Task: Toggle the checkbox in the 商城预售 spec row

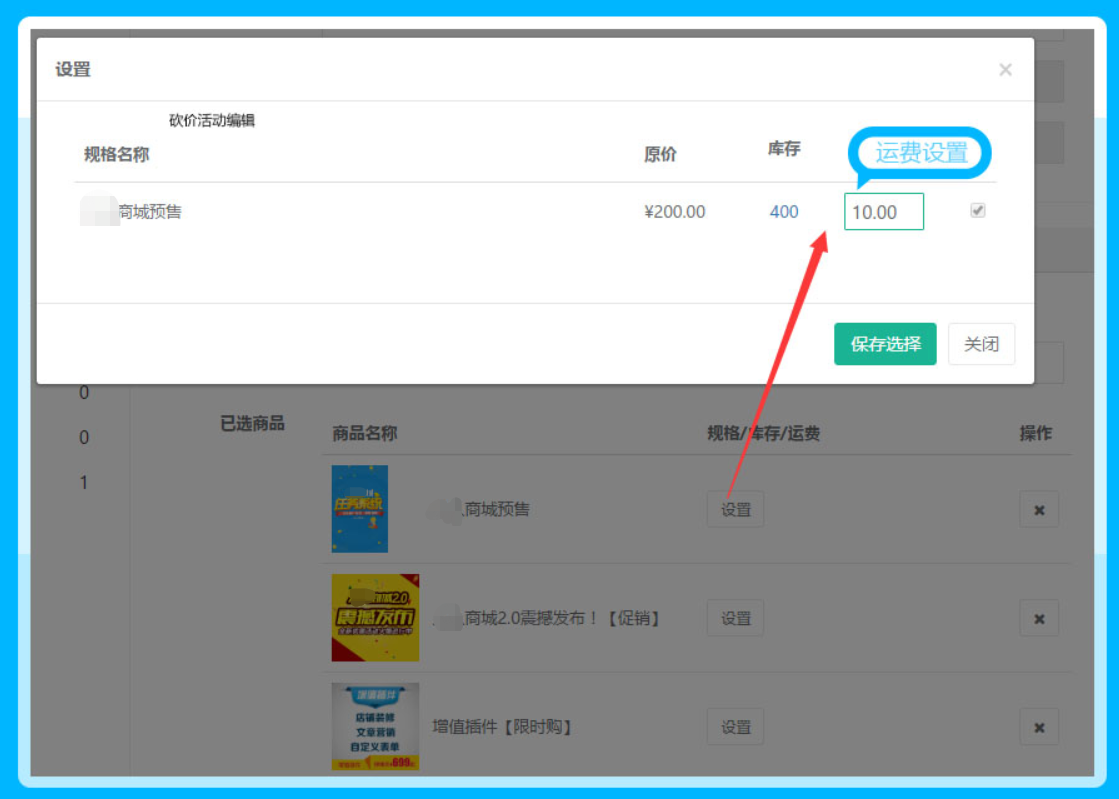Action: [978, 210]
